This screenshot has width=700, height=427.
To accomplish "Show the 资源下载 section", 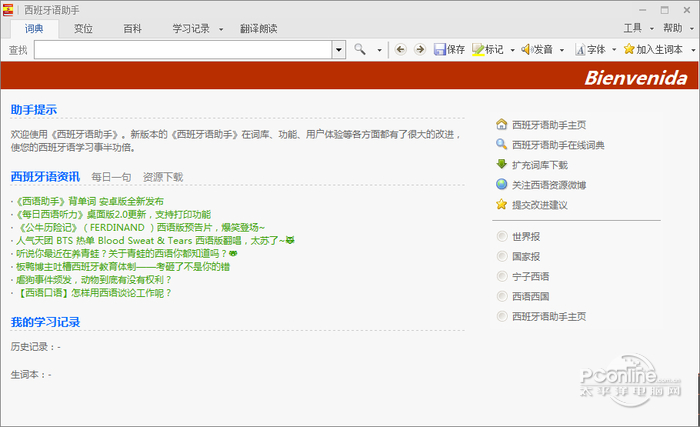I will pos(163,177).
